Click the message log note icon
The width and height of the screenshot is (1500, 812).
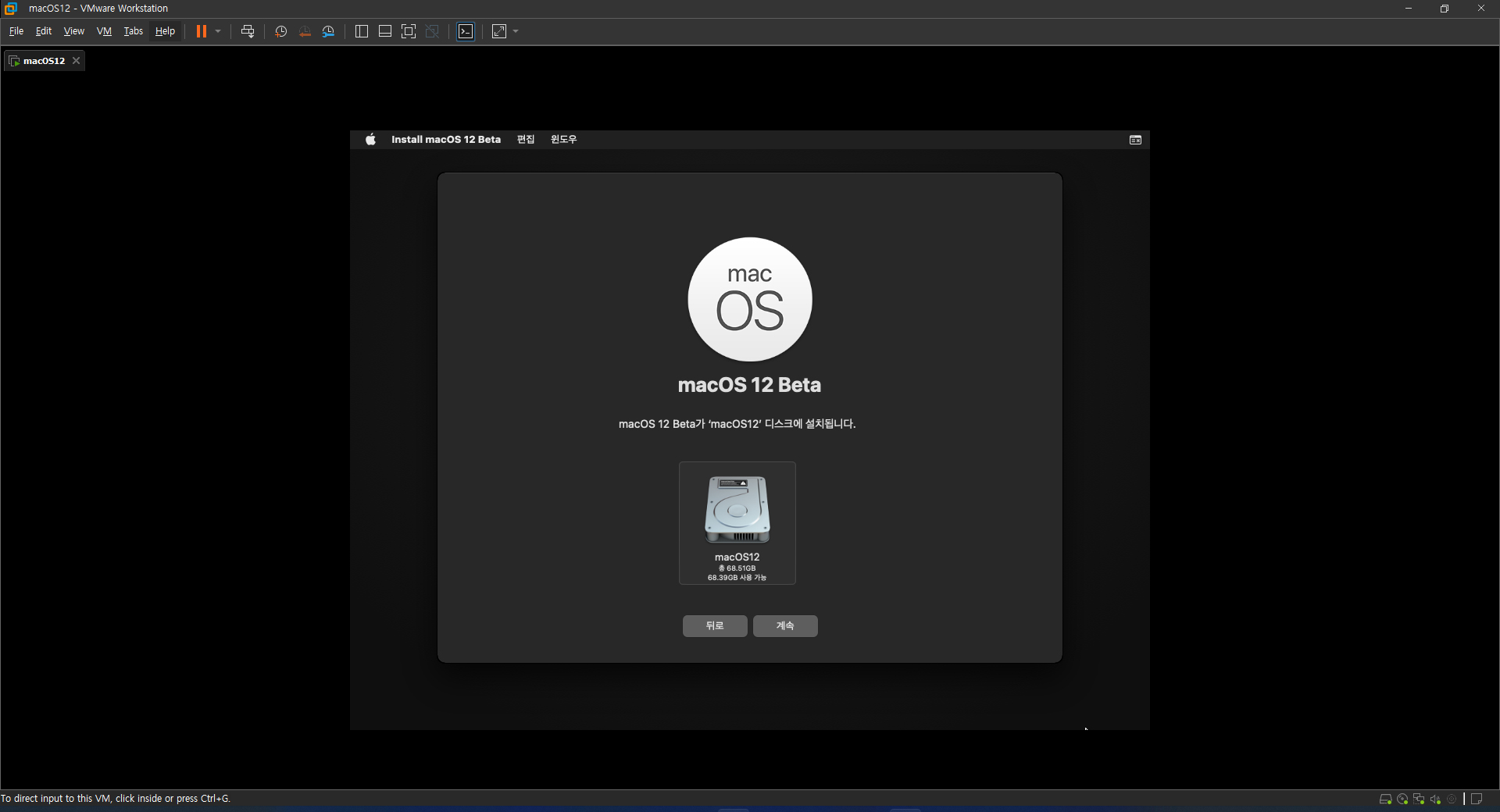[x=1477, y=800]
